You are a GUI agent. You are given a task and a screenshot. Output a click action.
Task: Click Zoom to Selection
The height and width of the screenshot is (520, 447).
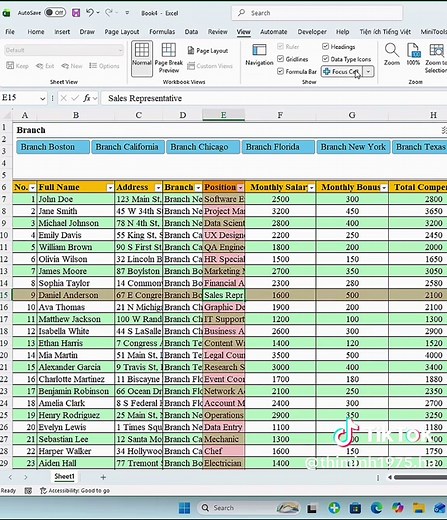pos(436,58)
